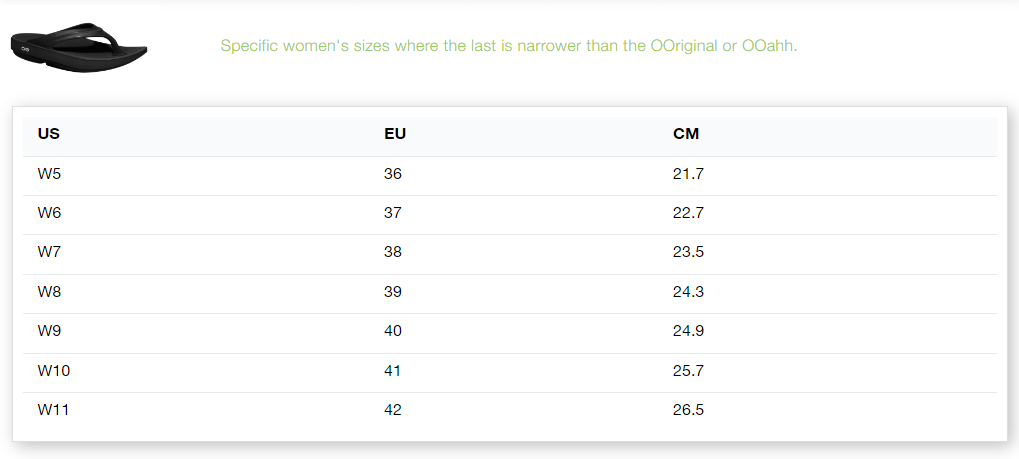Select the W8 row label
The height and width of the screenshot is (459, 1019).
[49, 292]
